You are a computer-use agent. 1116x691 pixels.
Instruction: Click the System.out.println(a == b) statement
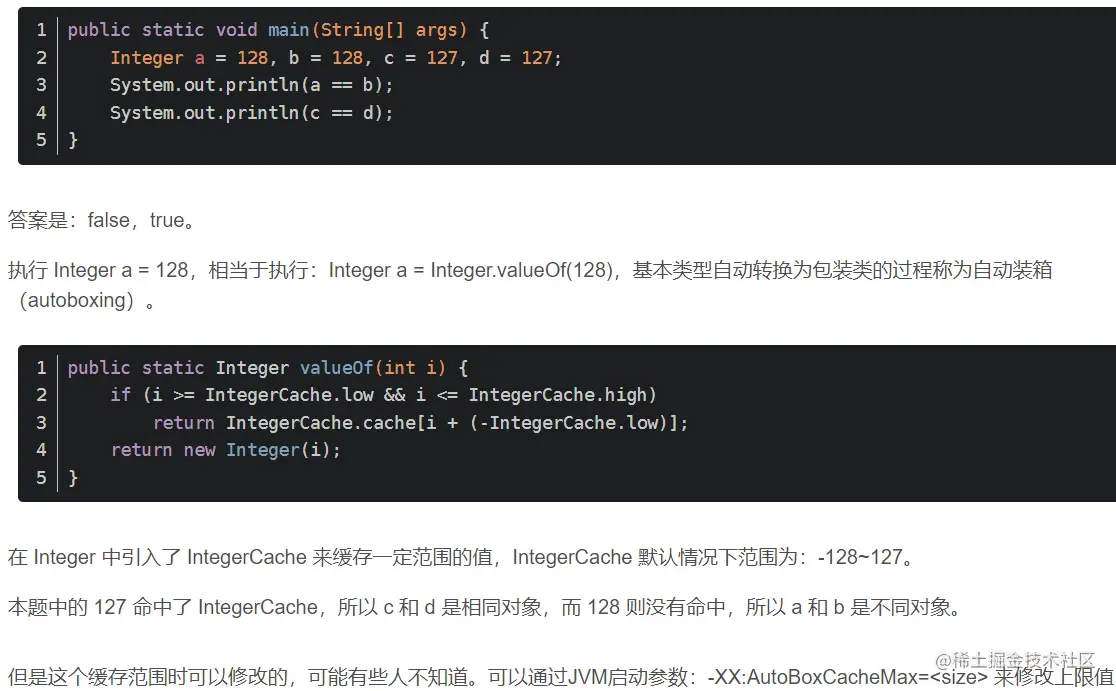(251, 85)
